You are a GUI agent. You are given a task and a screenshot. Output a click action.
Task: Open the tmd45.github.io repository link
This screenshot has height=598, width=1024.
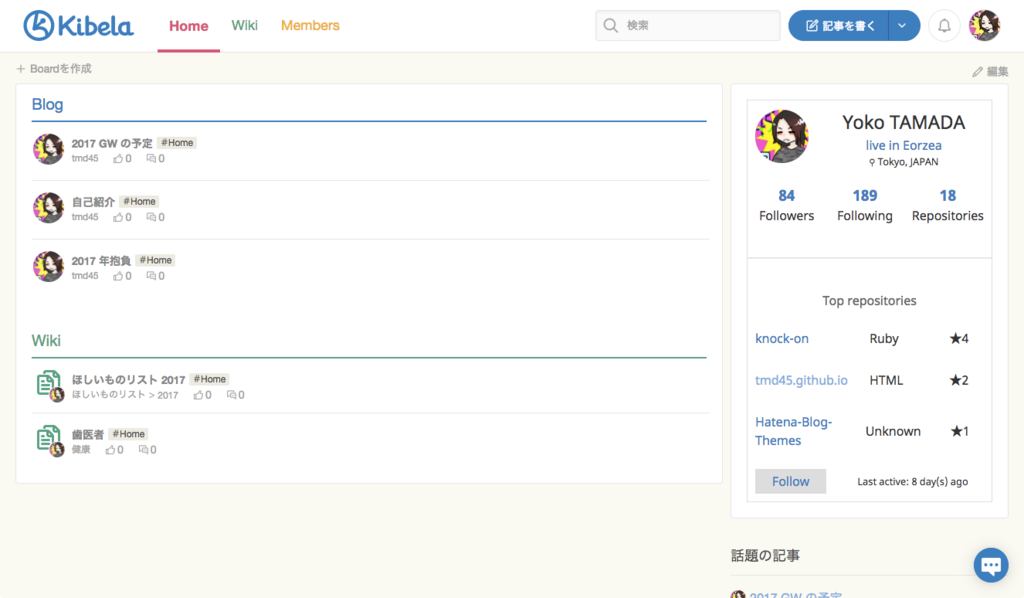(x=801, y=380)
